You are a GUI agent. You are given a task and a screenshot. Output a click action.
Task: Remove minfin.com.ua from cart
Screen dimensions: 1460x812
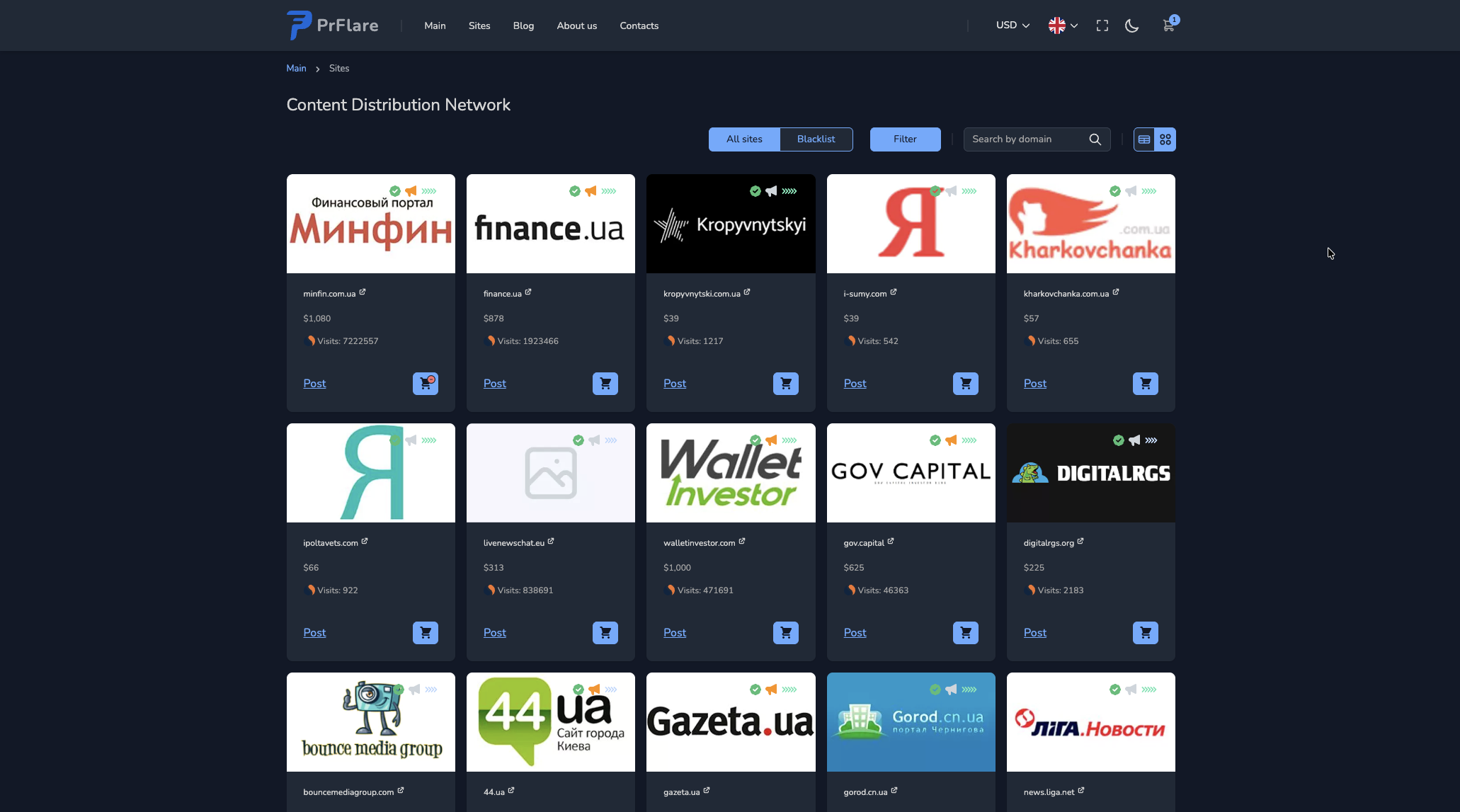point(425,384)
